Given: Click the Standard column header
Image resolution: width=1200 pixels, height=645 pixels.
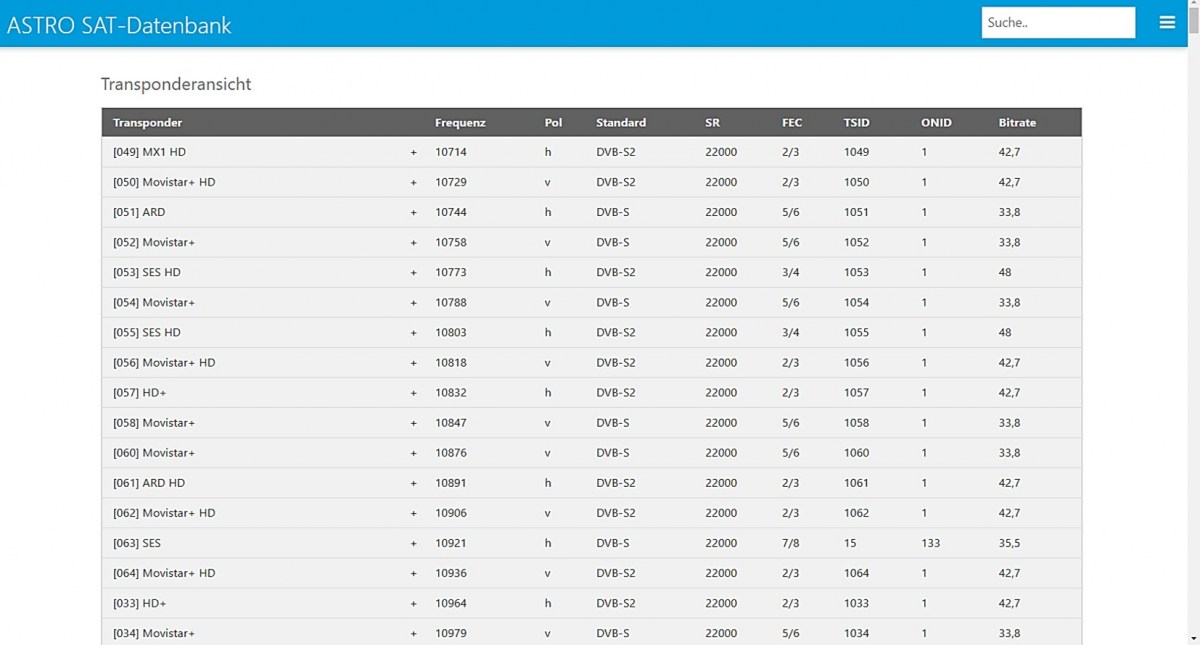Looking at the screenshot, I should point(621,122).
